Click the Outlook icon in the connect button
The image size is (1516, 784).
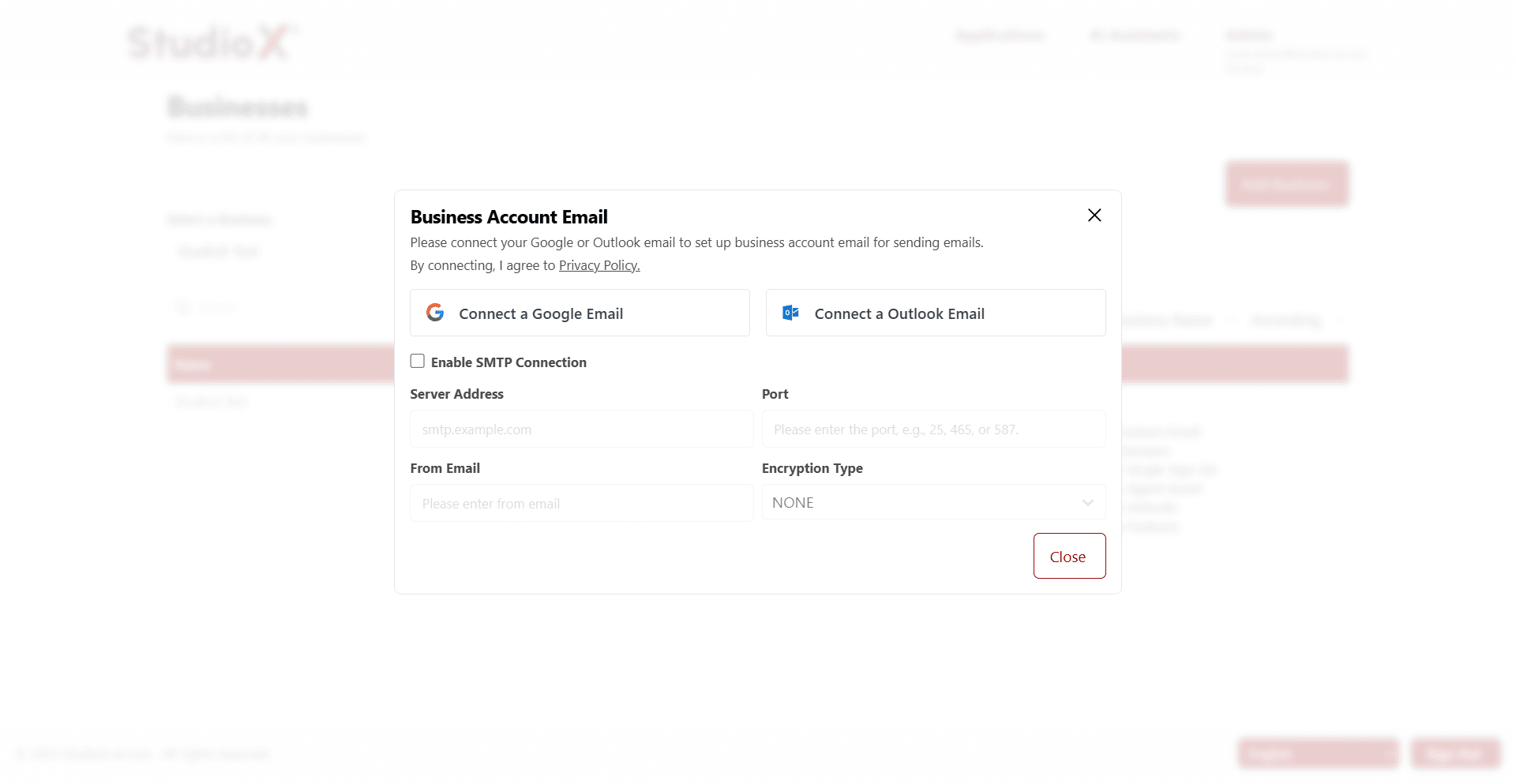(x=790, y=313)
